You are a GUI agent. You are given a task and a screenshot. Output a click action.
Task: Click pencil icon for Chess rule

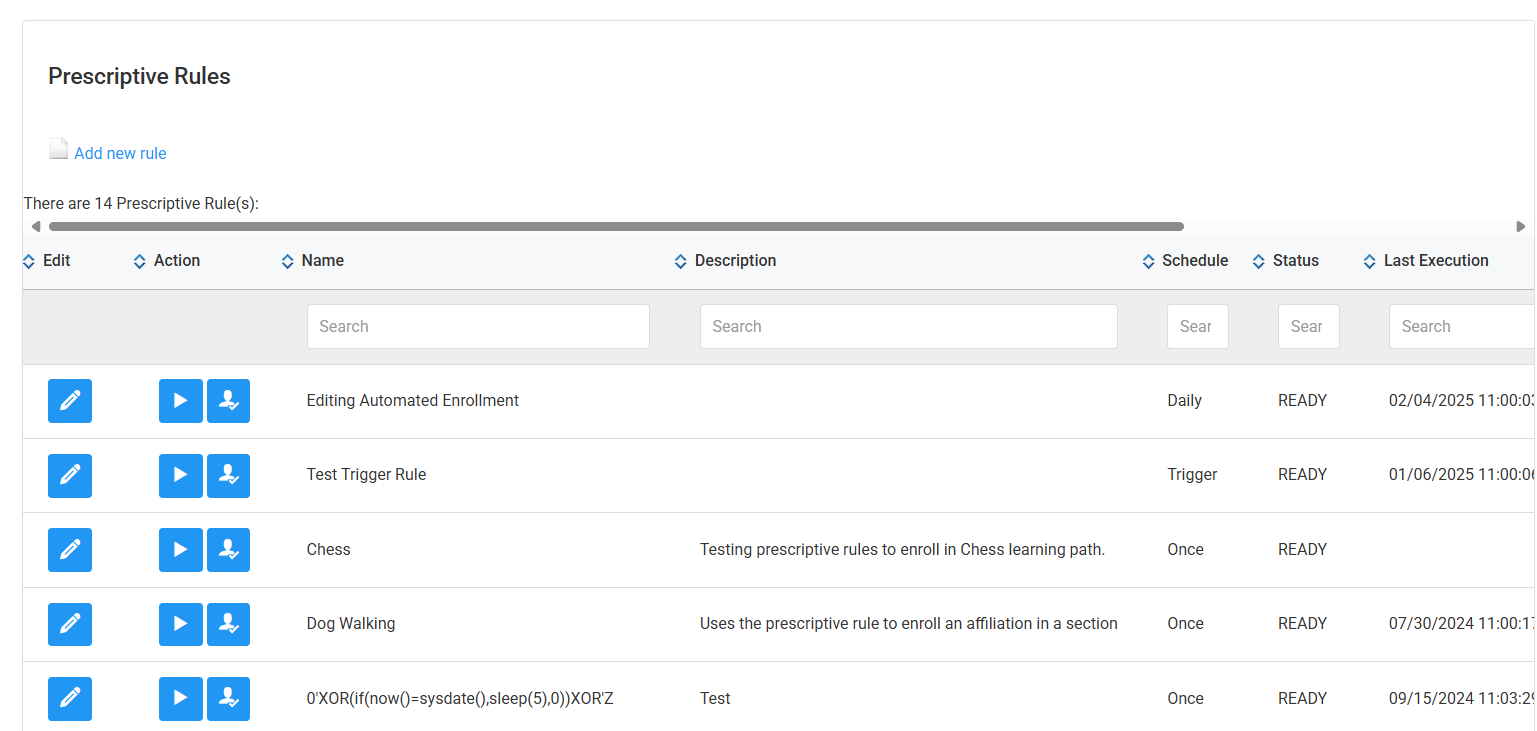coord(70,550)
